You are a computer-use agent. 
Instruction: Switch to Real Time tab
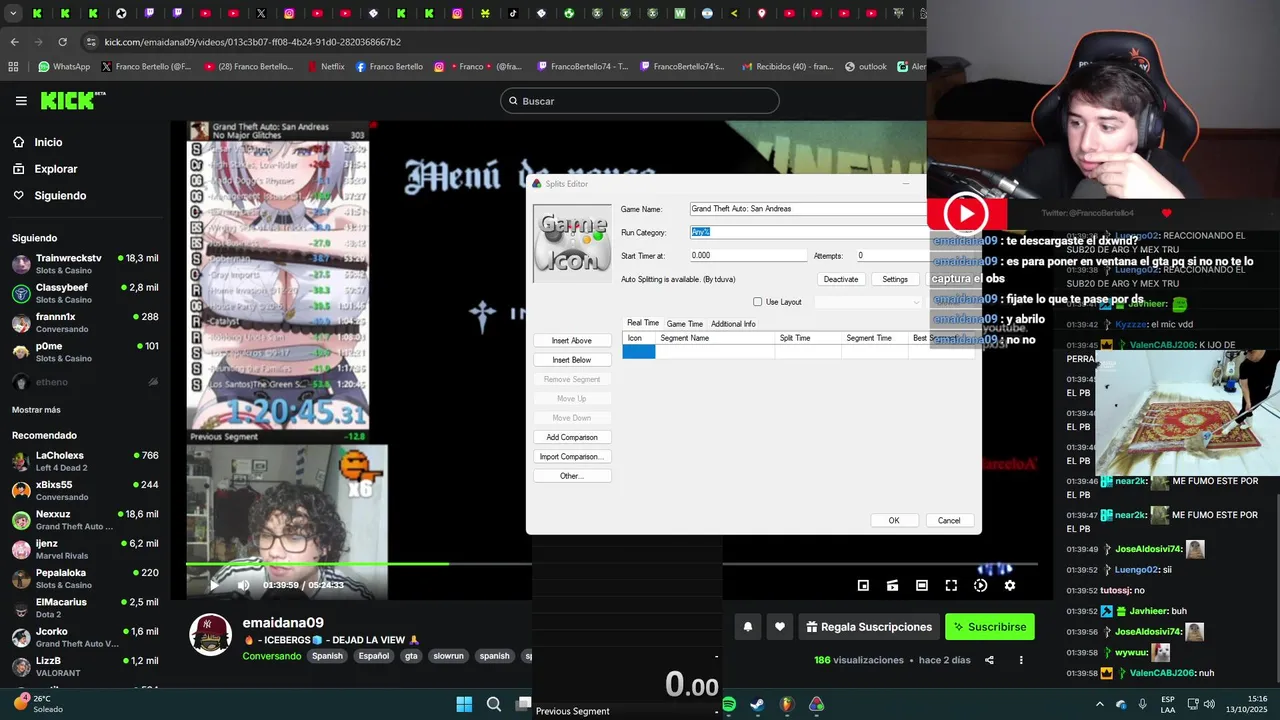(x=643, y=323)
